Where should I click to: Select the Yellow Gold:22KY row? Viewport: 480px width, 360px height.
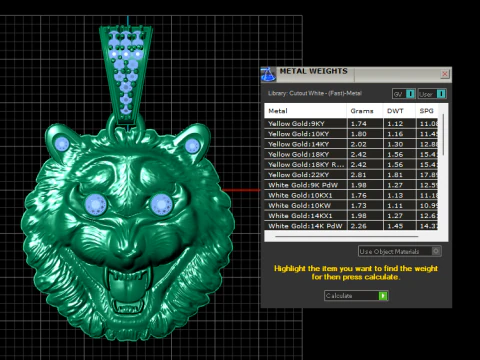[351, 175]
